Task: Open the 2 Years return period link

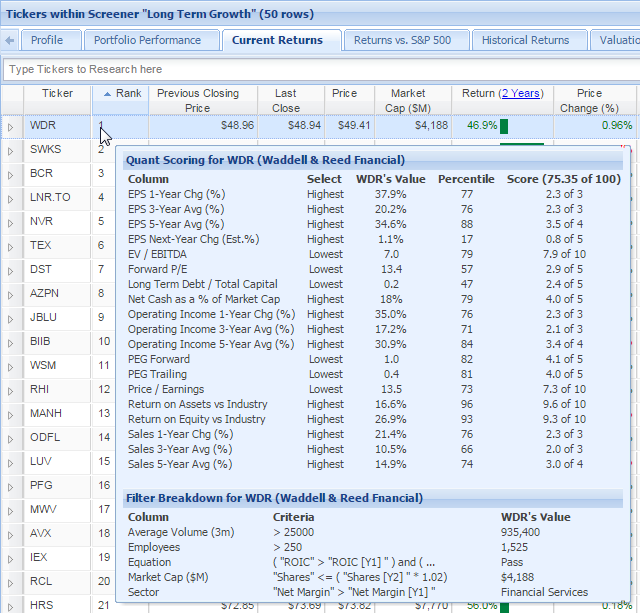Action: (521, 93)
